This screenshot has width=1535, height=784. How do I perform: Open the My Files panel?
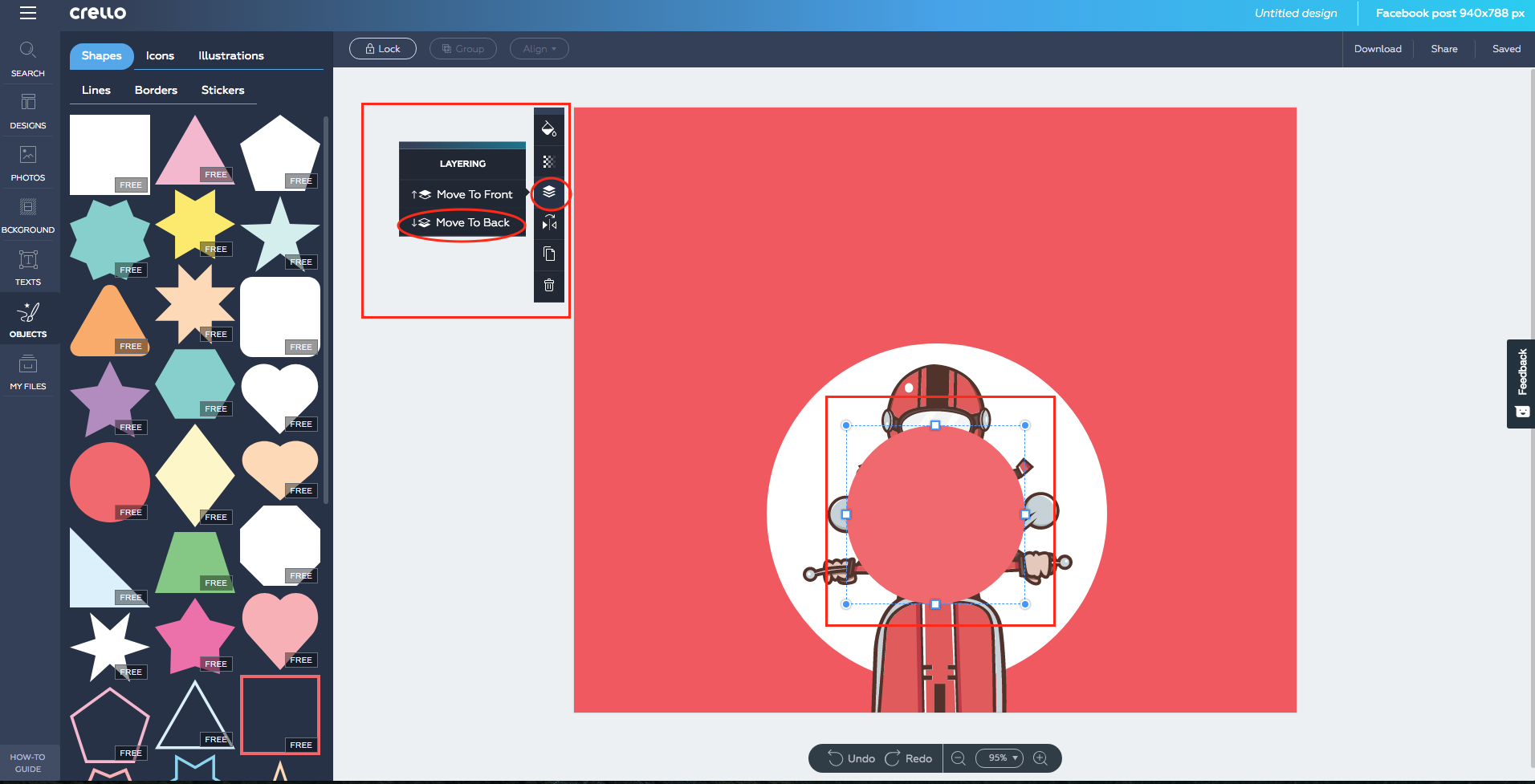coord(28,372)
